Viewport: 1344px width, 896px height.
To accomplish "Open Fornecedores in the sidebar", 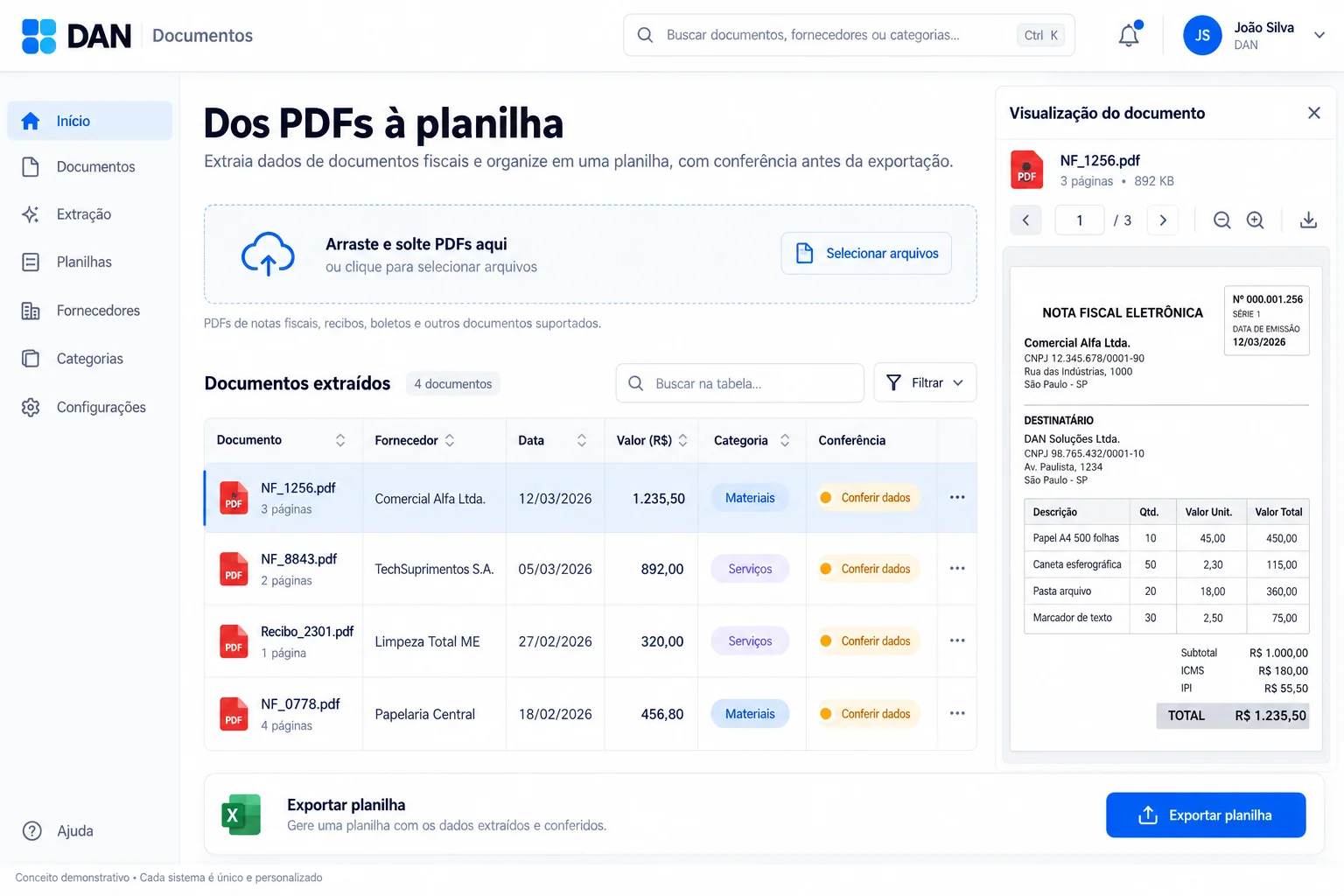I will [x=90, y=311].
